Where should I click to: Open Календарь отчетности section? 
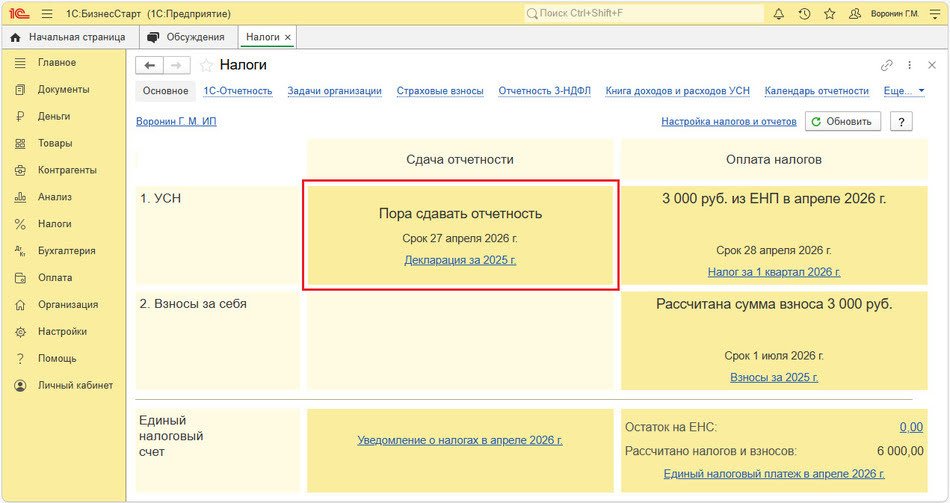point(817,91)
